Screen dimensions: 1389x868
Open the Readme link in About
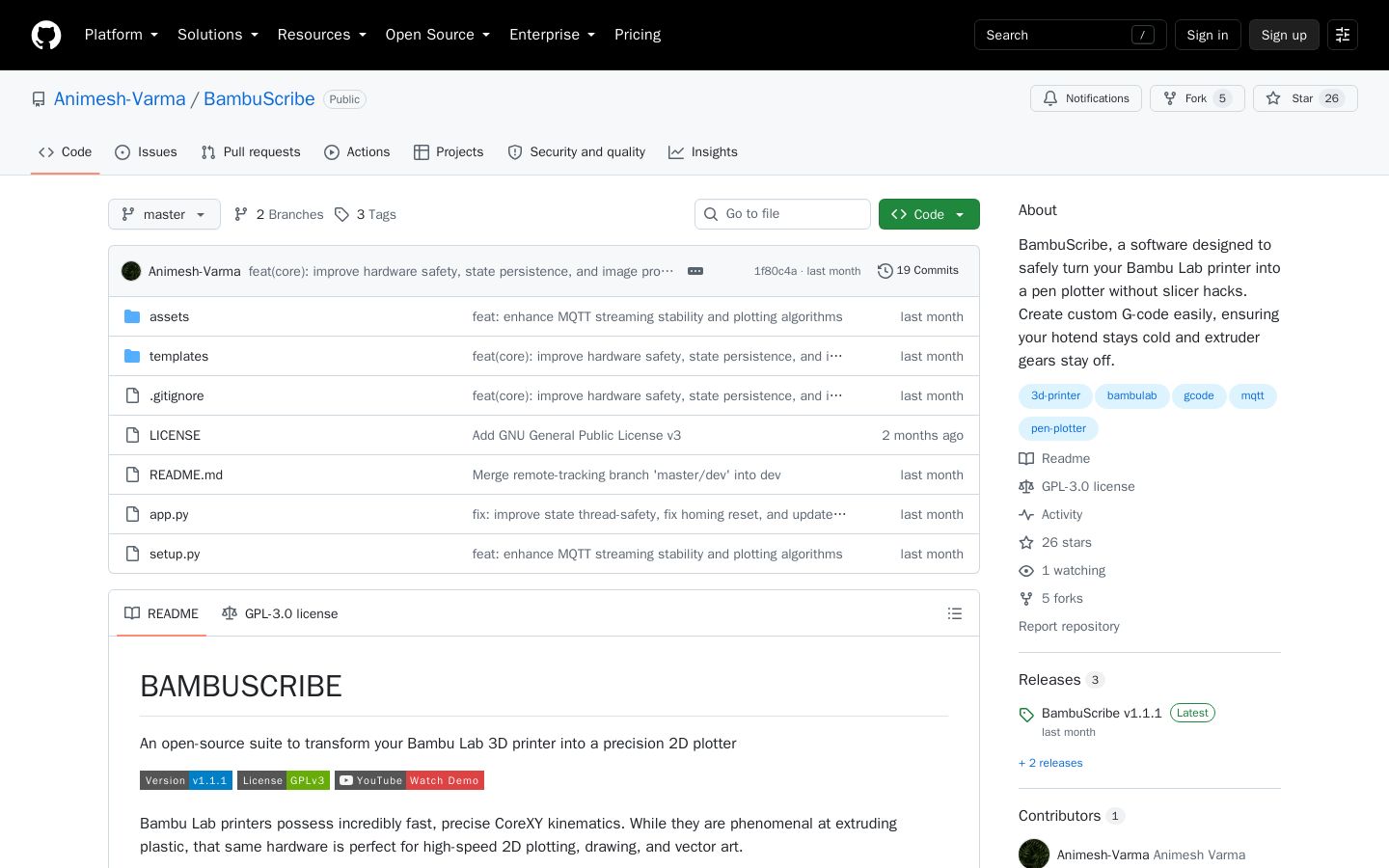1054,459
